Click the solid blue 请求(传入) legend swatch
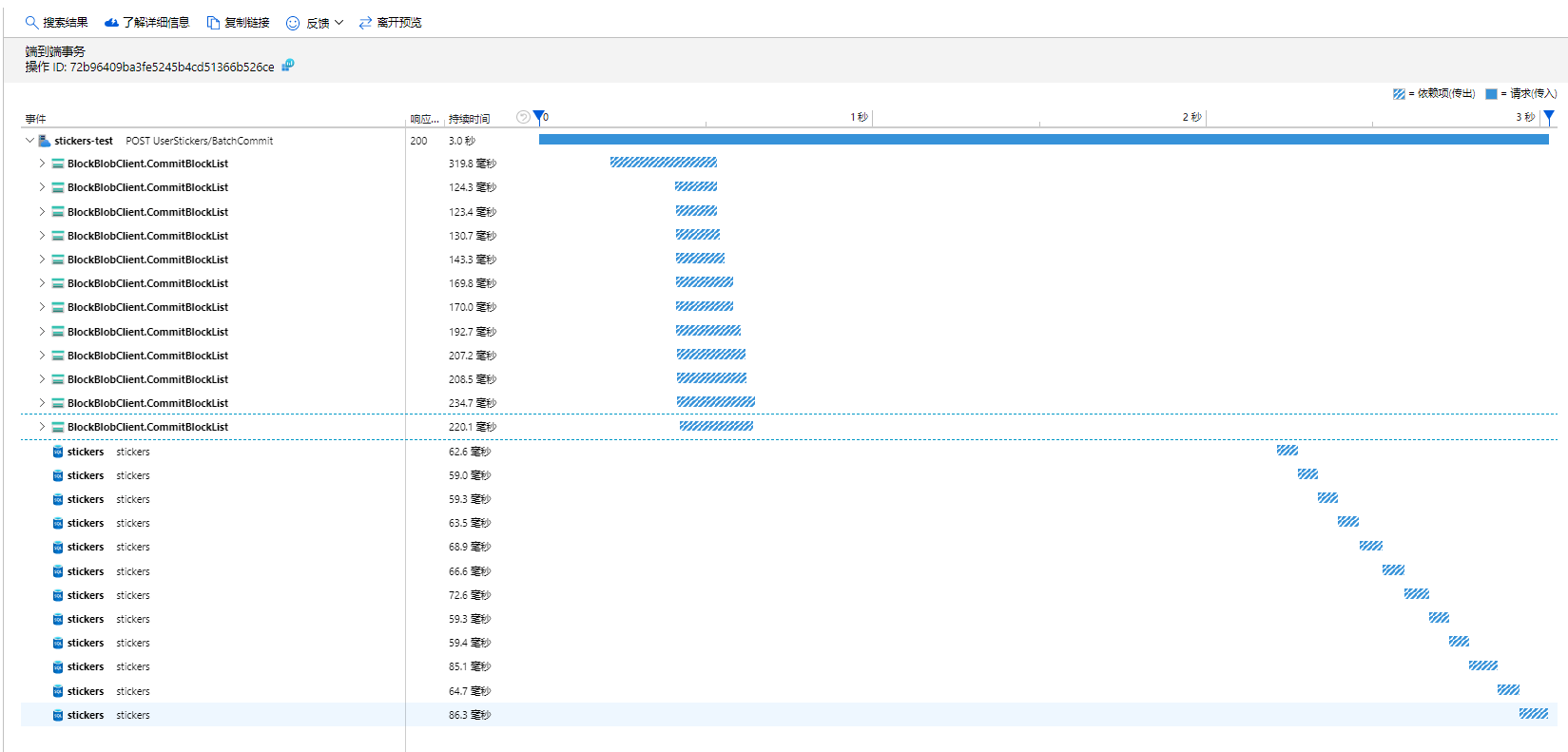The image size is (1568, 752). click(x=1491, y=93)
